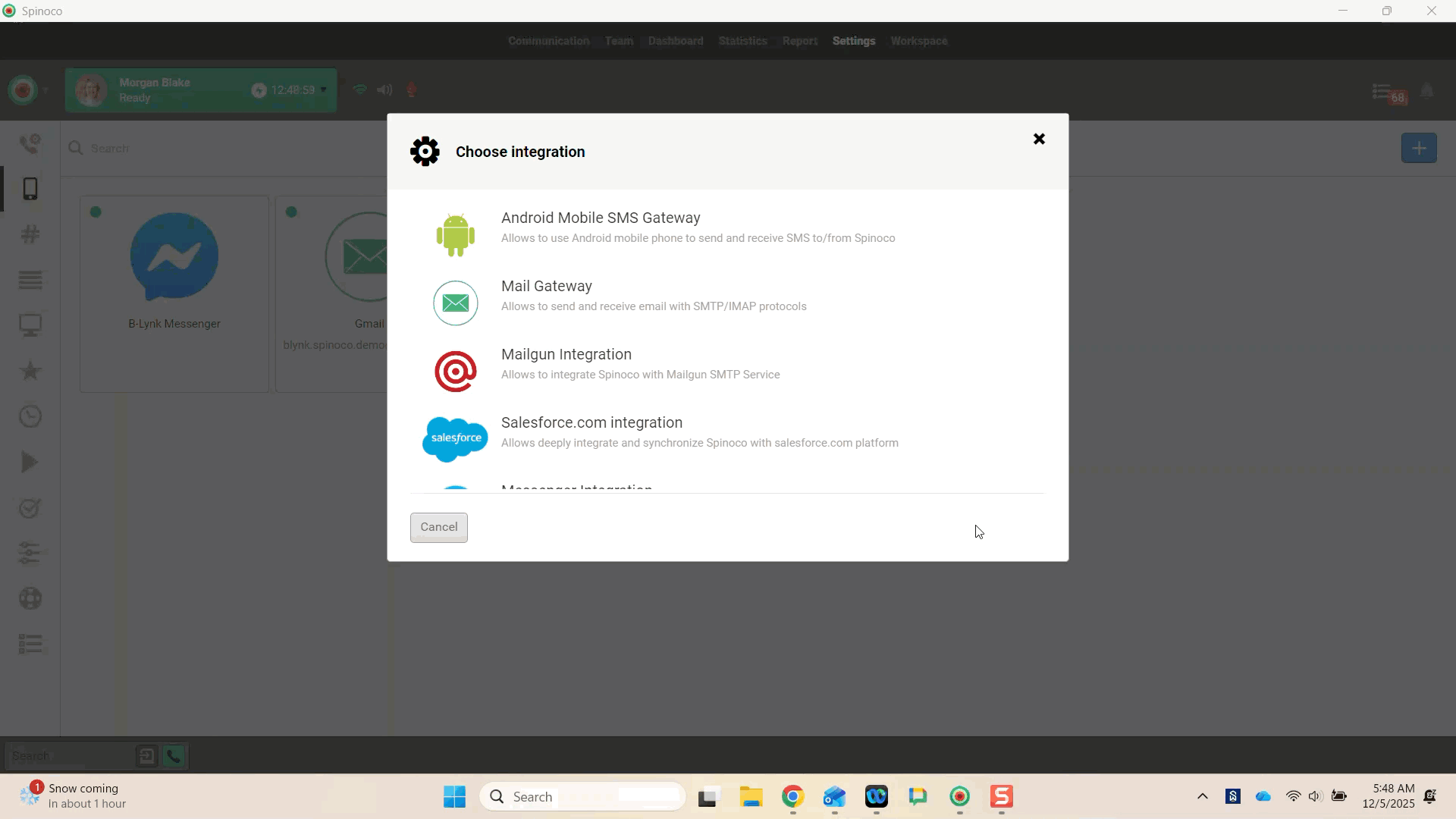This screenshot has width=1456, height=819.
Task: Expand Morgan Blake status dropdown
Action: tap(324, 89)
